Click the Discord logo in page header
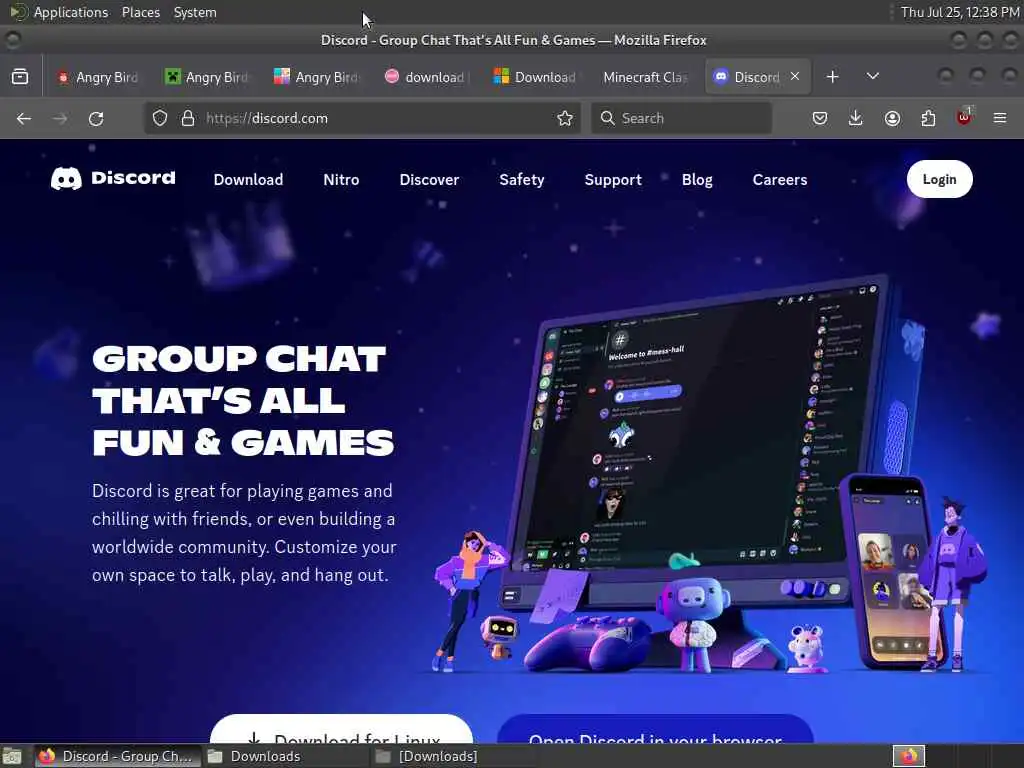This screenshot has width=1024, height=768. (x=113, y=178)
